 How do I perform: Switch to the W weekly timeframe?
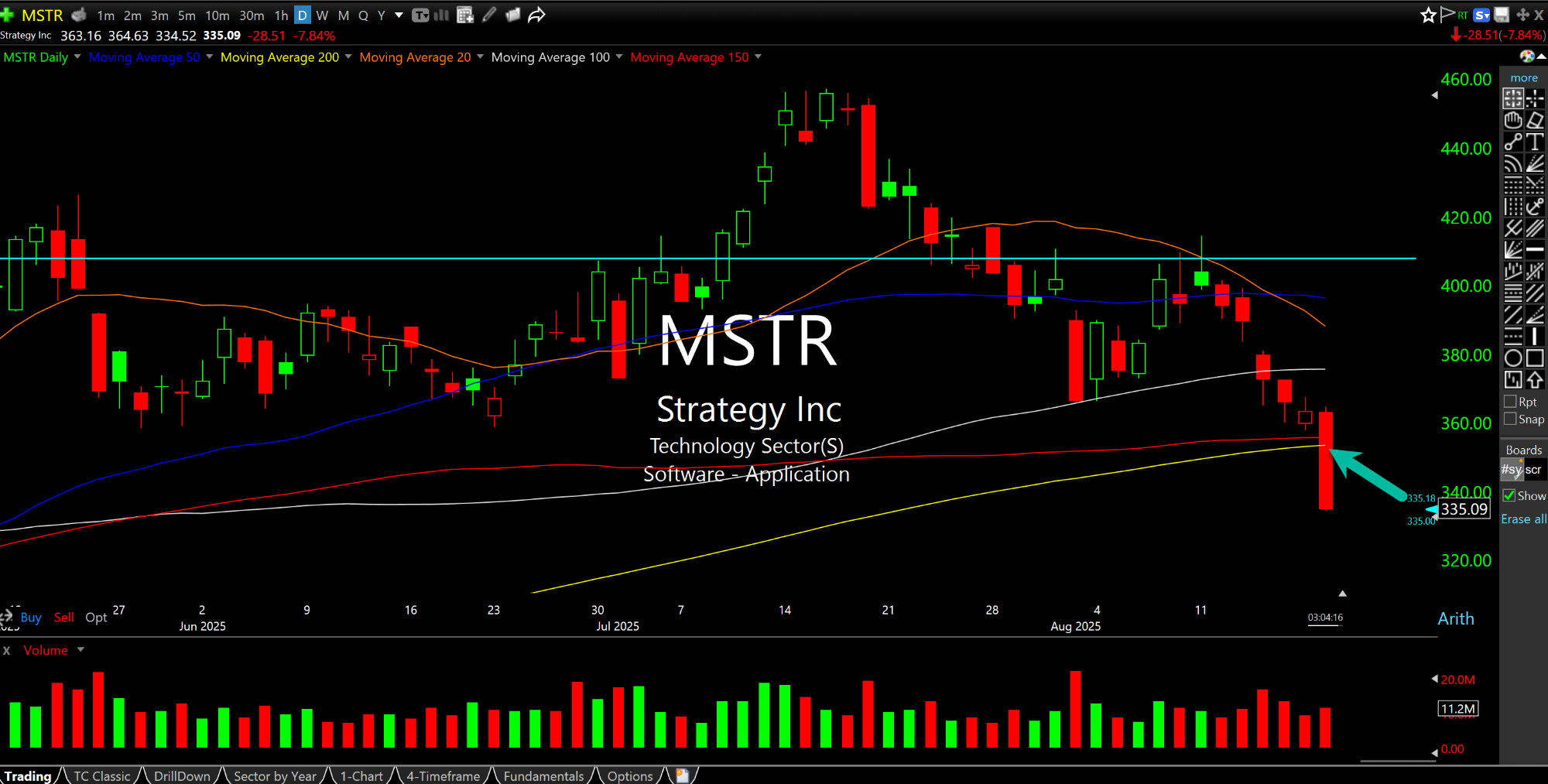click(323, 15)
